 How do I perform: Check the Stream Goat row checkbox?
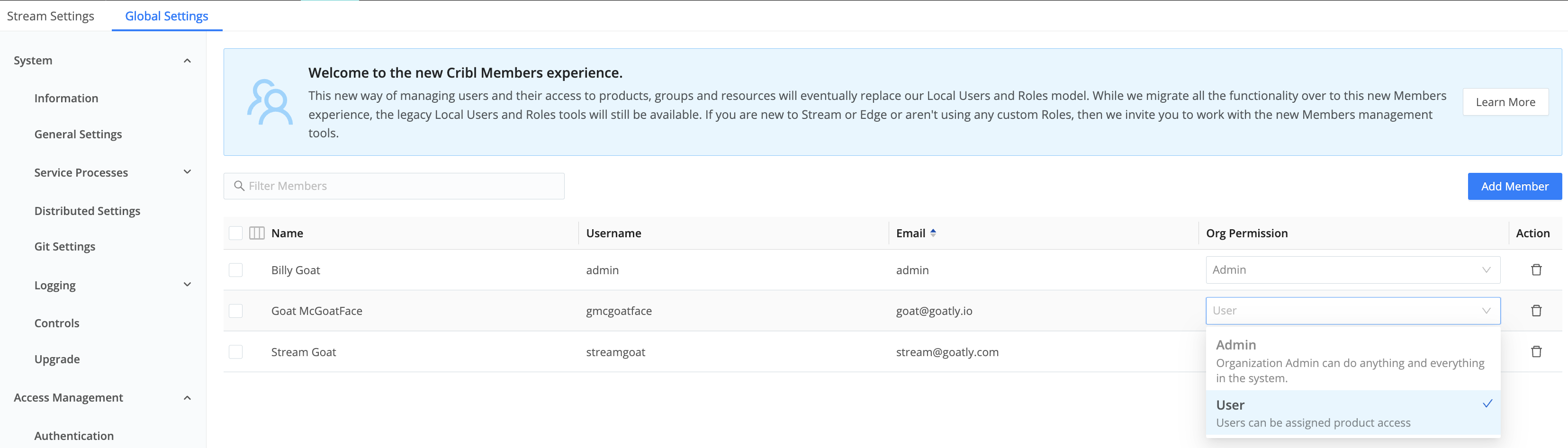coord(235,352)
